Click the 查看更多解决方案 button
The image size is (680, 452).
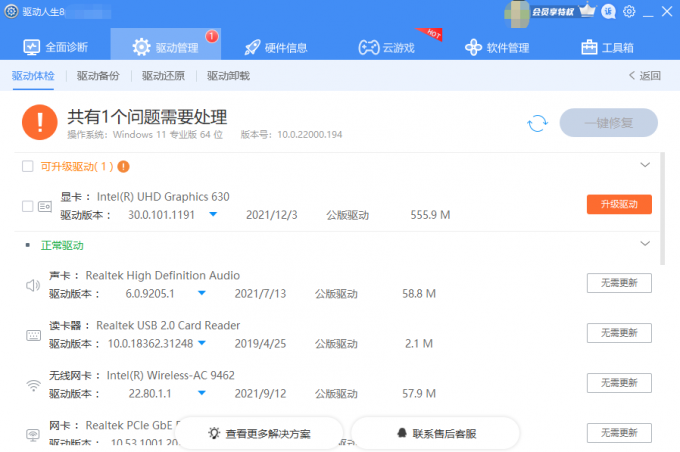pyautogui.click(x=259, y=433)
